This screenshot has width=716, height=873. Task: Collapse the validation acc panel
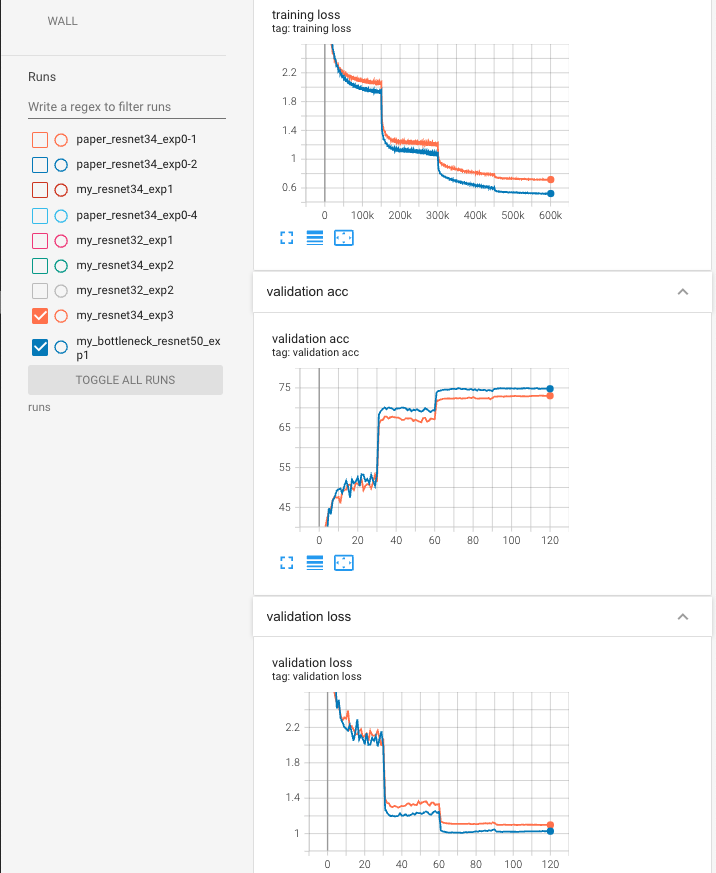coord(683,292)
